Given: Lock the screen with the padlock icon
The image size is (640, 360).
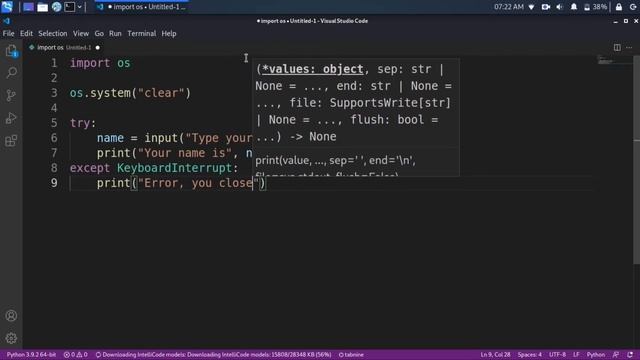Looking at the screenshot, I should (x=619, y=7).
